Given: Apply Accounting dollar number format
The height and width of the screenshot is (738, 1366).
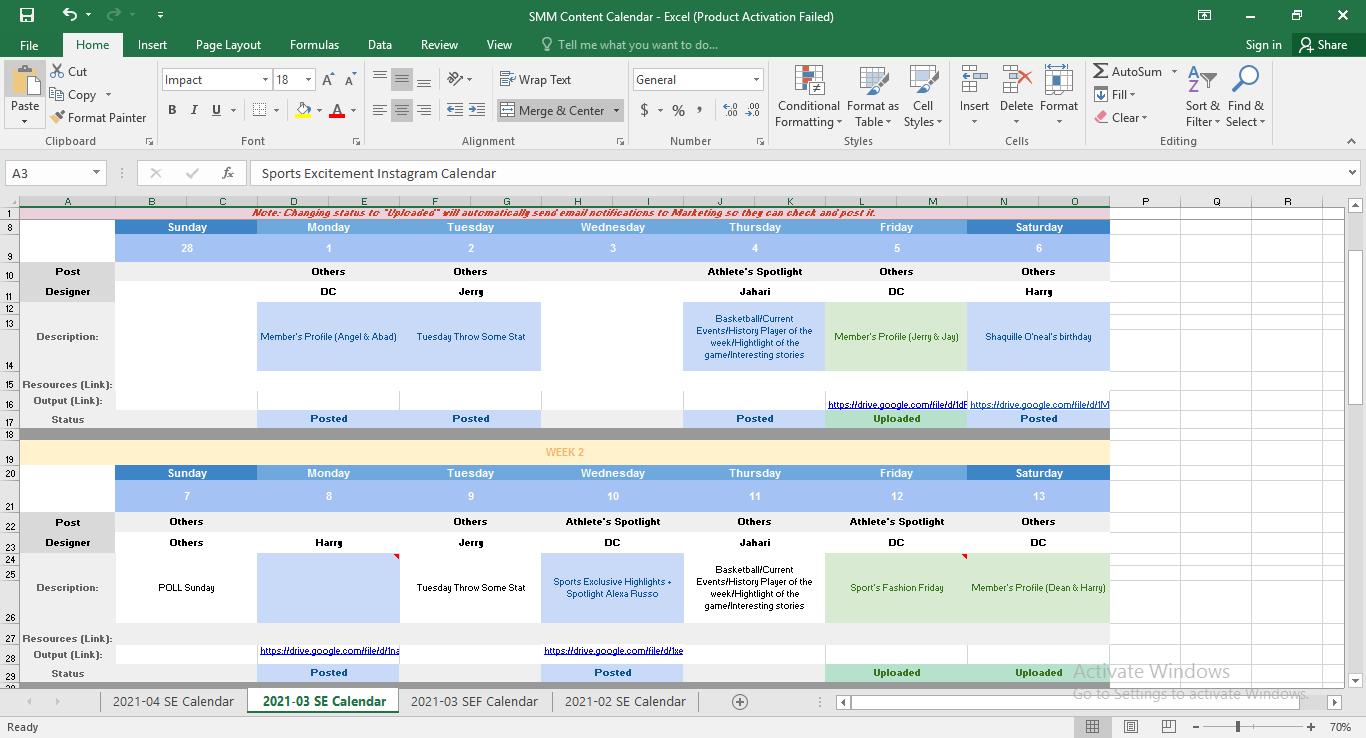Looking at the screenshot, I should [645, 110].
